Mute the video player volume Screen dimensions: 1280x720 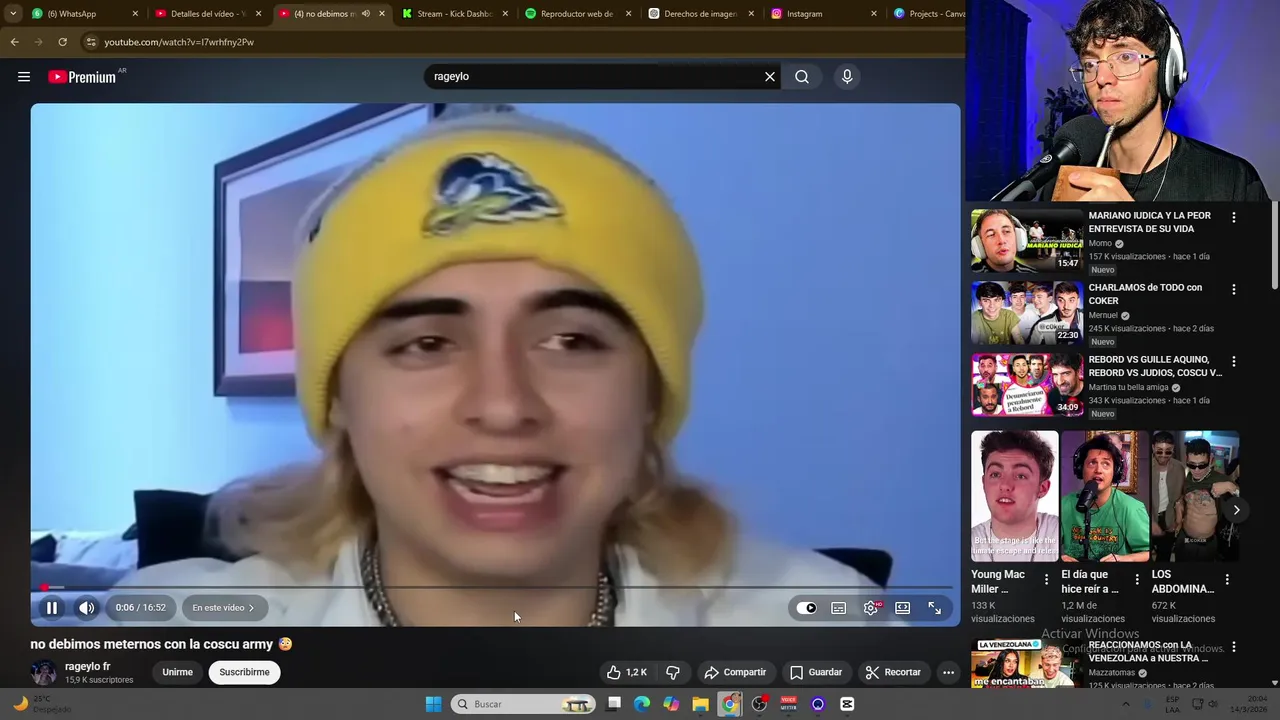[x=87, y=608]
